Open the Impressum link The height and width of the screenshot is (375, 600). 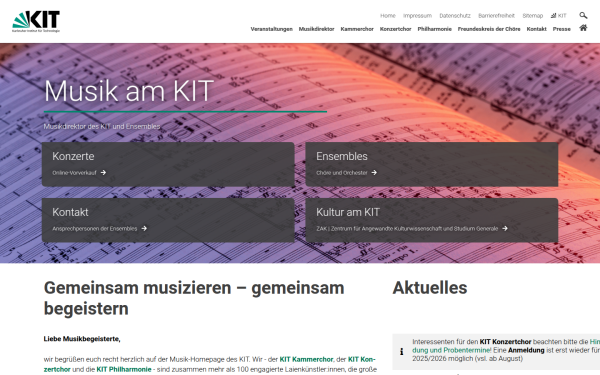coord(417,16)
